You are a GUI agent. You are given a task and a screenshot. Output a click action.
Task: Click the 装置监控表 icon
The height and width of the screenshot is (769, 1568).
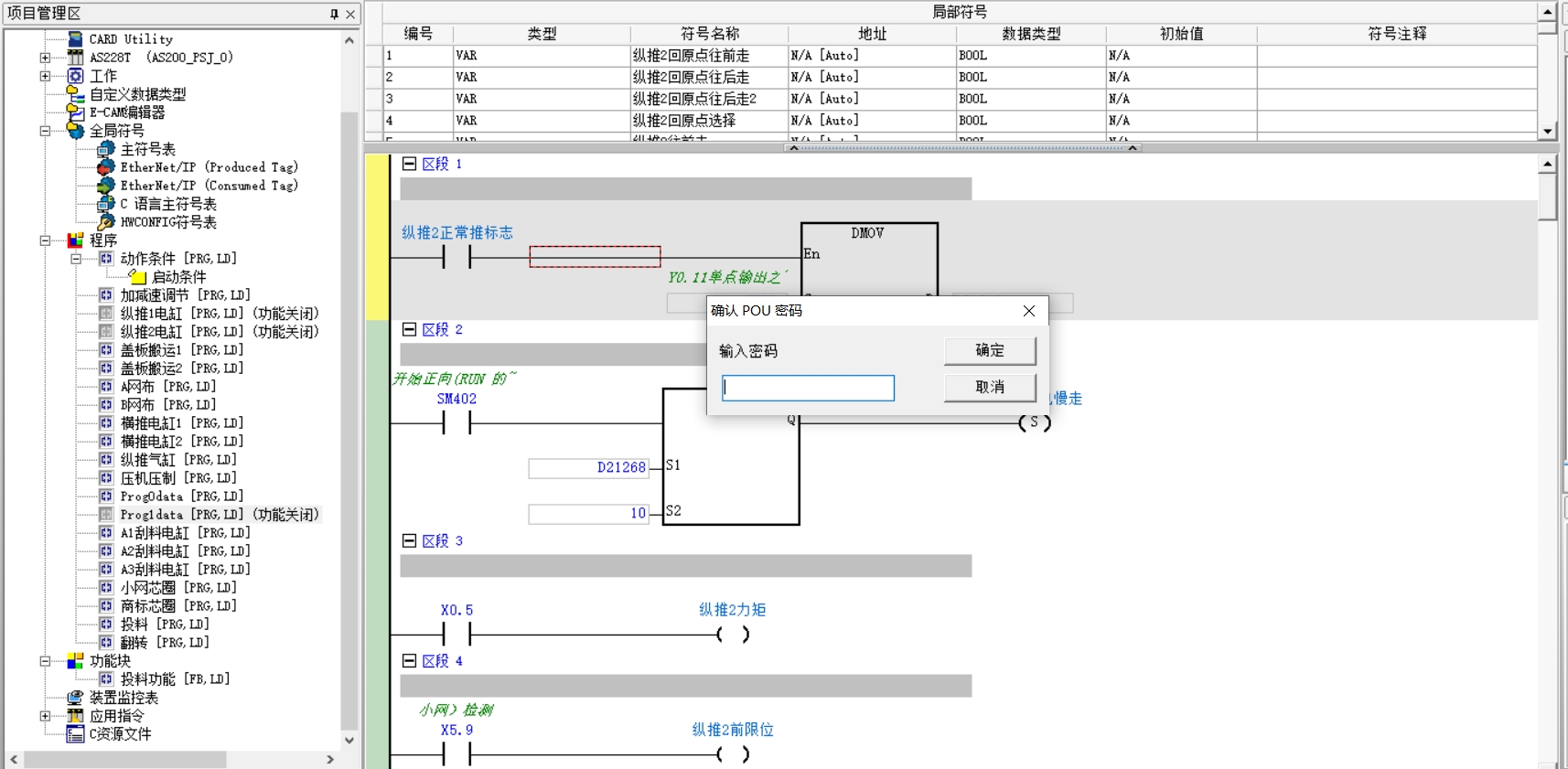point(76,698)
